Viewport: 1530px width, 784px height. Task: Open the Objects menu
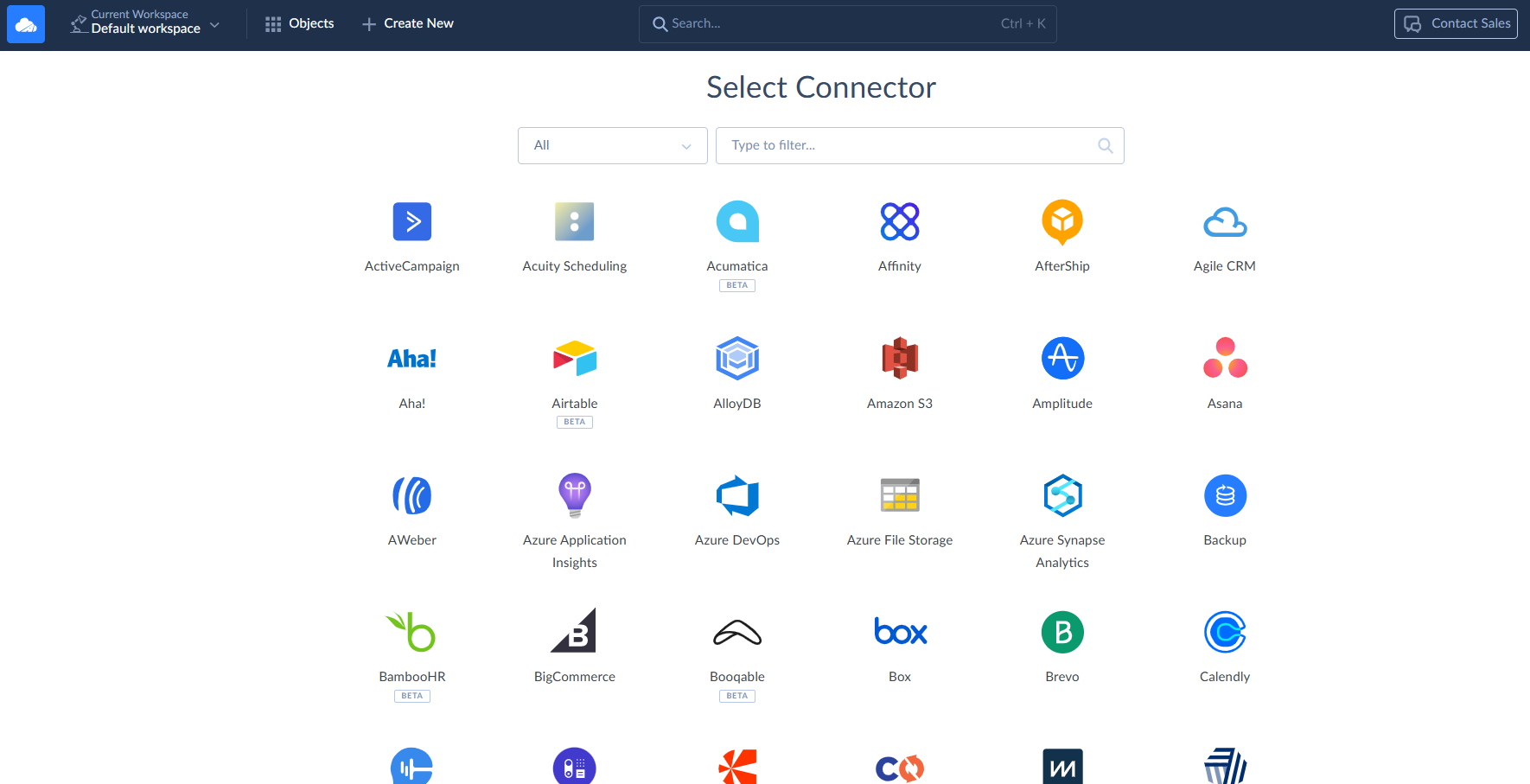pyautogui.click(x=299, y=24)
